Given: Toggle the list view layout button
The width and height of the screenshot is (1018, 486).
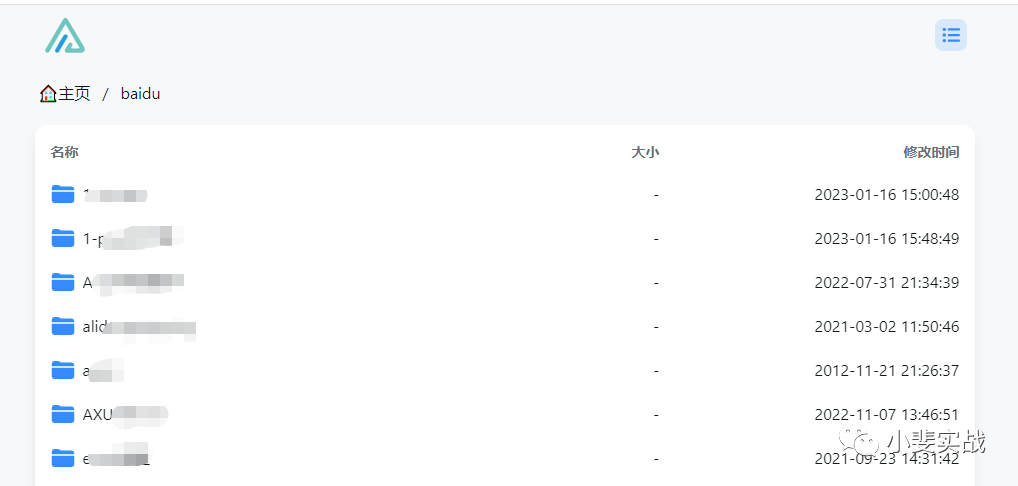Looking at the screenshot, I should click(951, 36).
